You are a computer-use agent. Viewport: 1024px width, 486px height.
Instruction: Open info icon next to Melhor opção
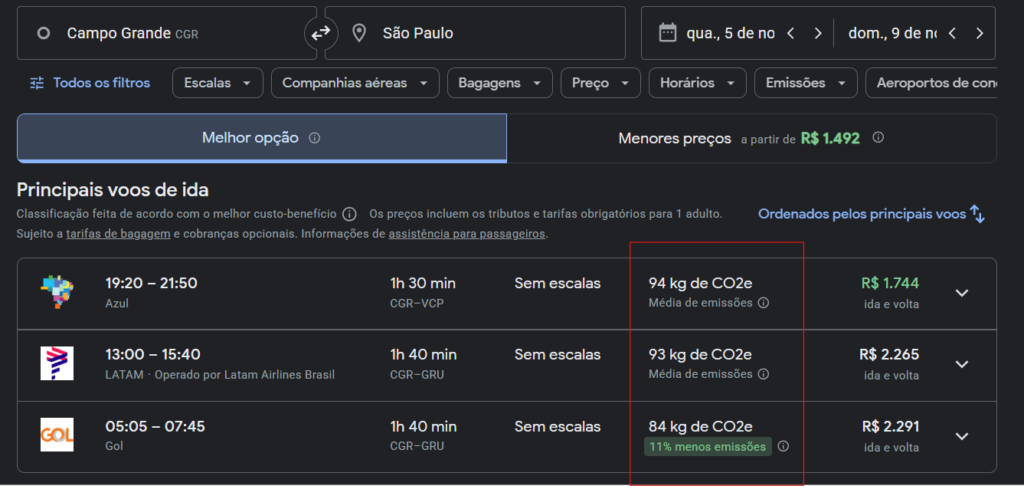pos(314,138)
